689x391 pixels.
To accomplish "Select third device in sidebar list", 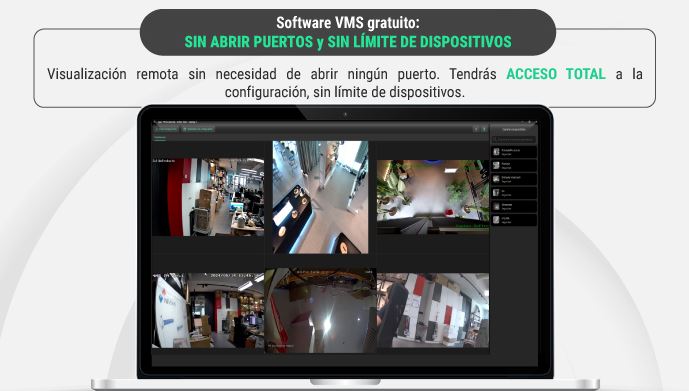I will tap(514, 179).
